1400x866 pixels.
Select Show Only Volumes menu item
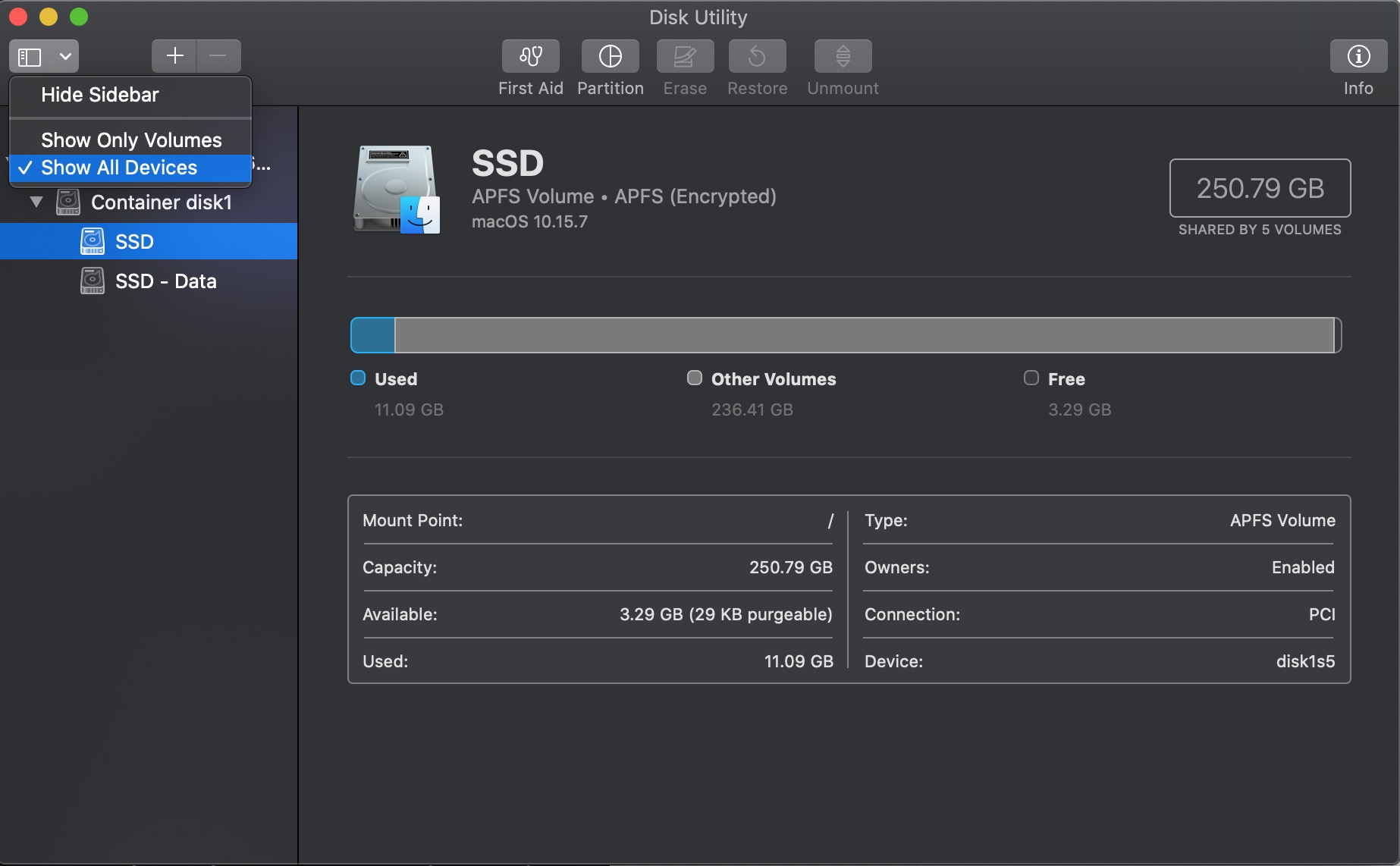(130, 140)
